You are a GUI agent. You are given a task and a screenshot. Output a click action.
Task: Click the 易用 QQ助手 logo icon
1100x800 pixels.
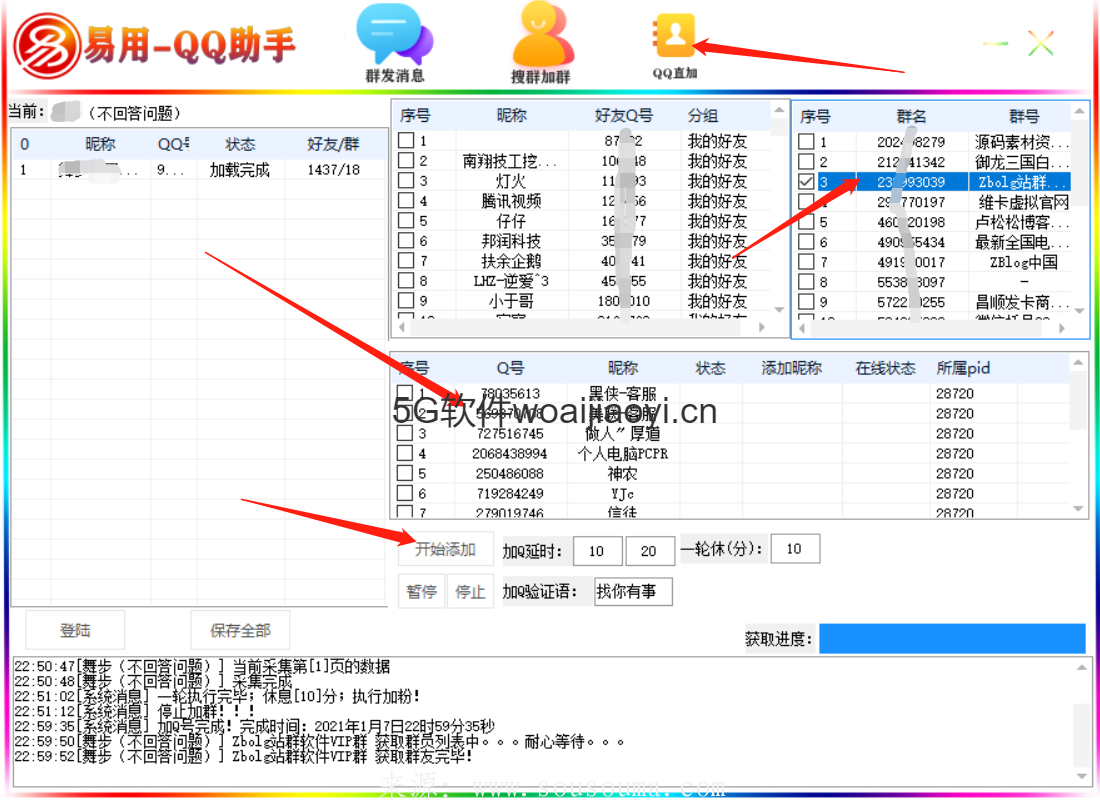click(48, 46)
